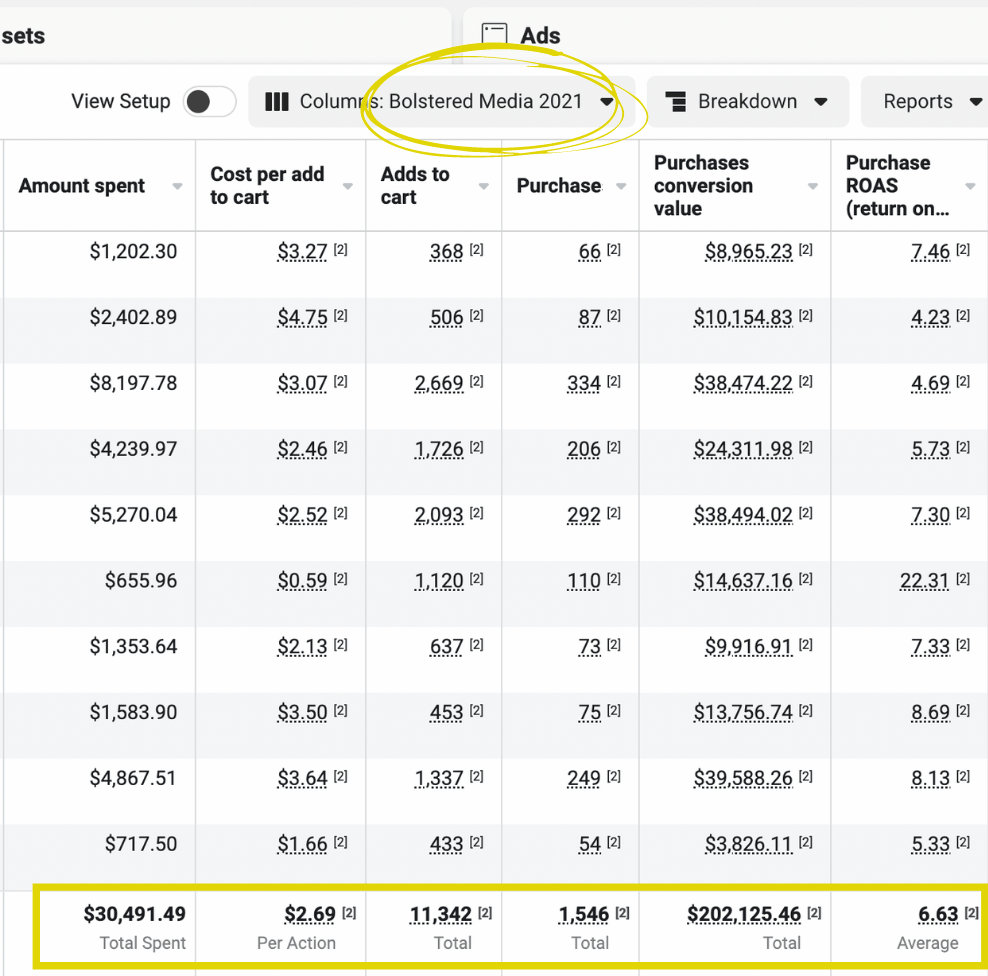The width and height of the screenshot is (988, 976).
Task: Click the Amount spent column sort arrow
Action: (x=178, y=186)
